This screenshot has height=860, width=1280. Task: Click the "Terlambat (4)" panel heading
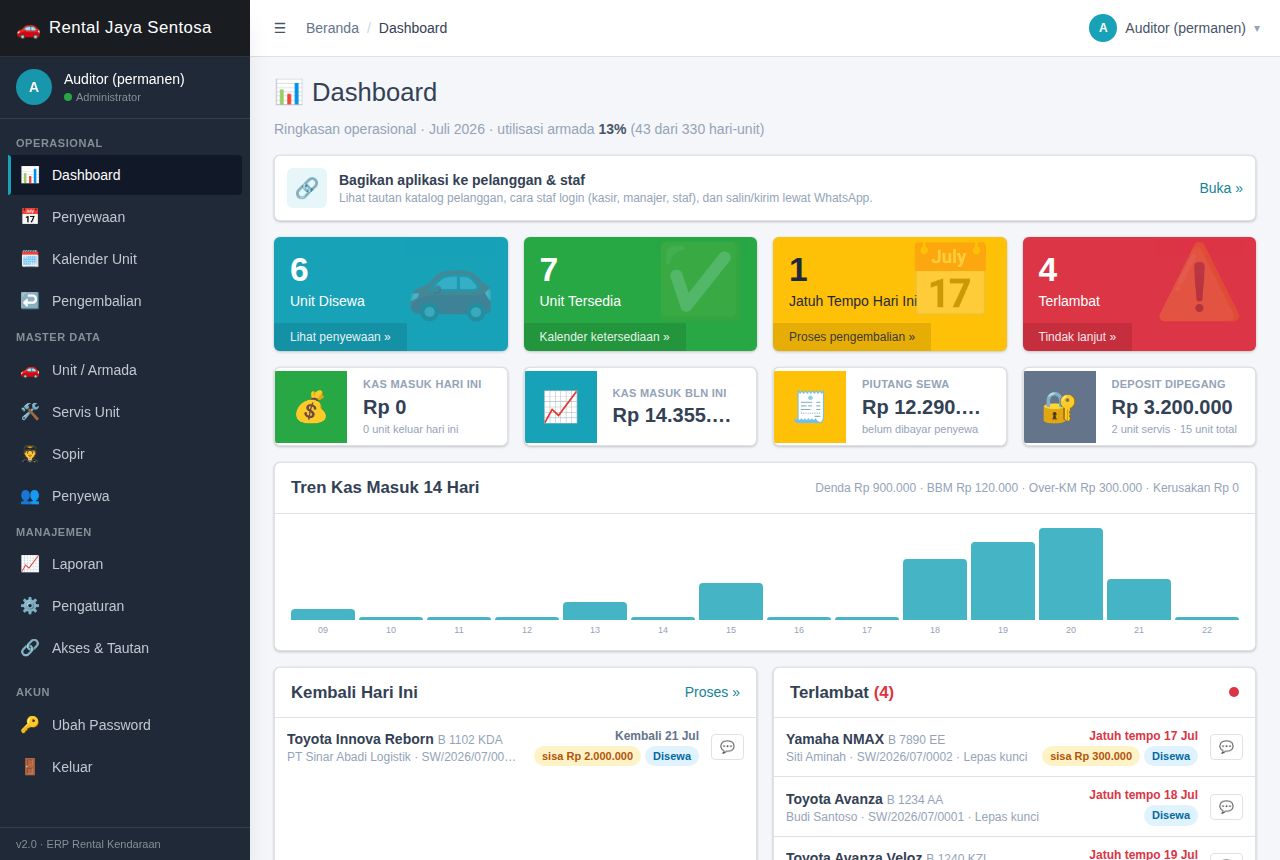coord(842,692)
